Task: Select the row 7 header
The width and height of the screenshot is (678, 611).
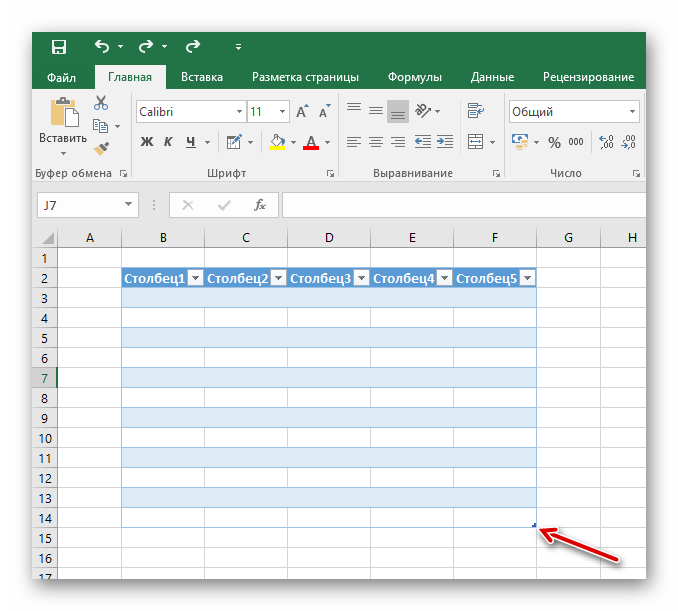Action: point(45,378)
